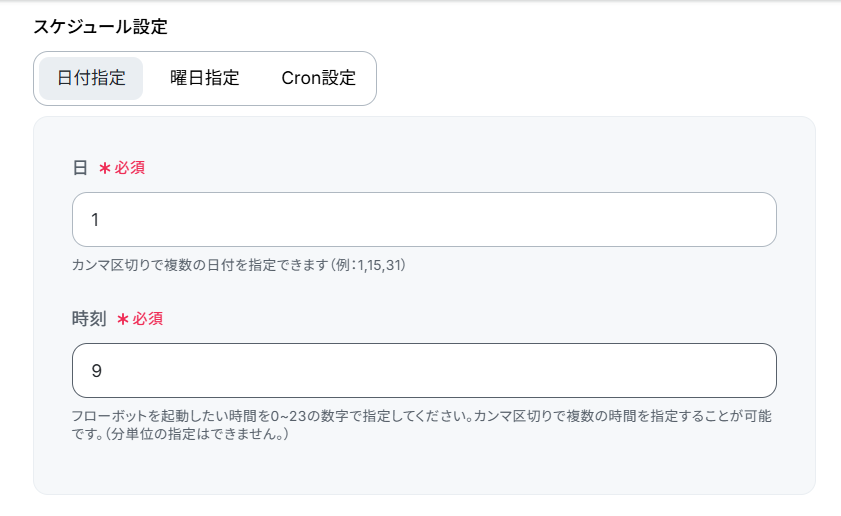Click the 必須 marker next to 時刻
The height and width of the screenshot is (516, 841).
point(147,319)
